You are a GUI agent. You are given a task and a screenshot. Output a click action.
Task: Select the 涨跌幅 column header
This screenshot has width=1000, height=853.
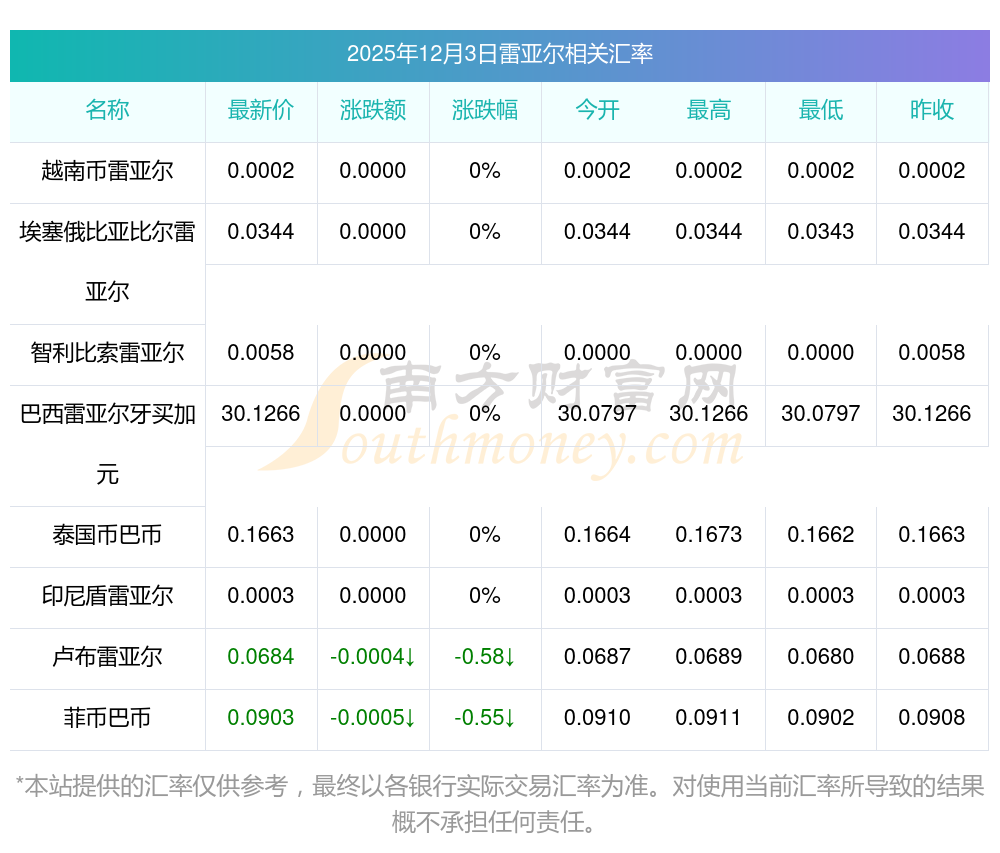(x=484, y=111)
